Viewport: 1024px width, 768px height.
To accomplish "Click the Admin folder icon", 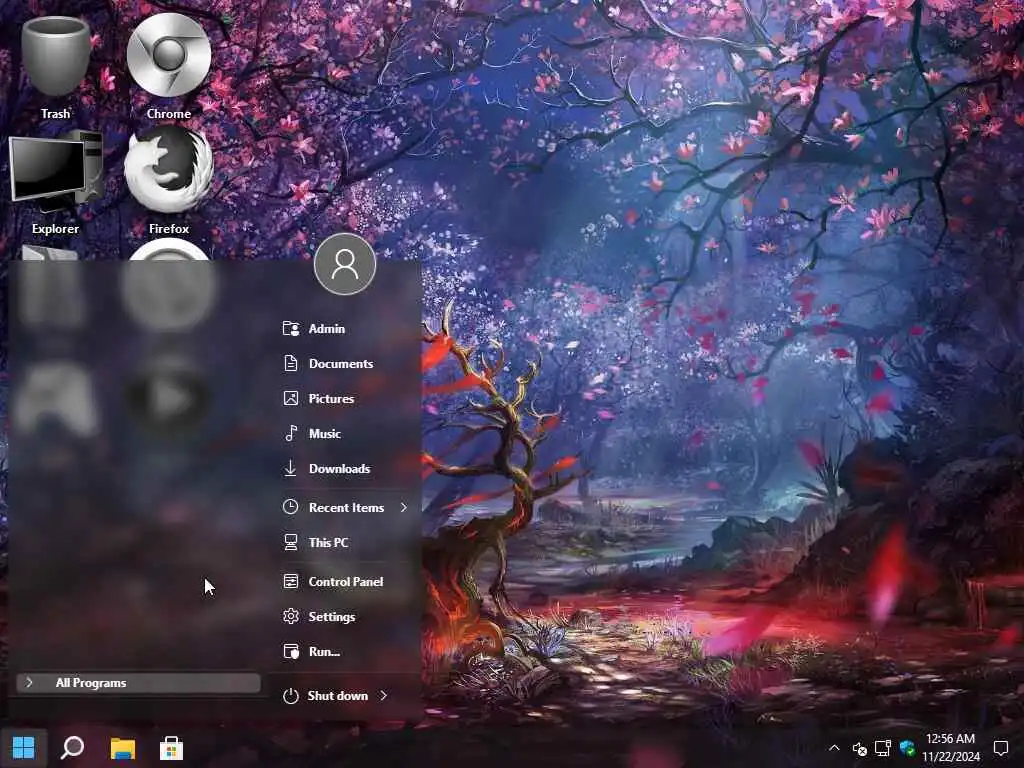I will click(x=291, y=328).
